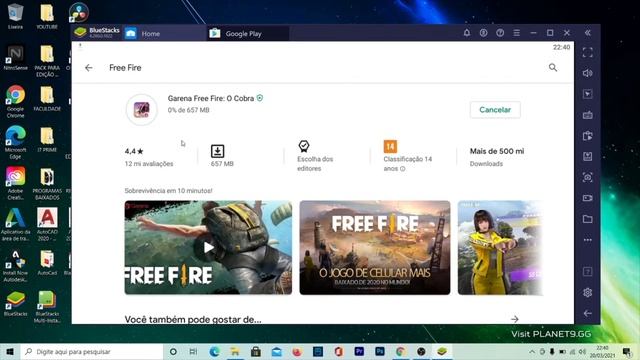Open BlueStacks help question mark
640x360 pixels.
coord(500,33)
